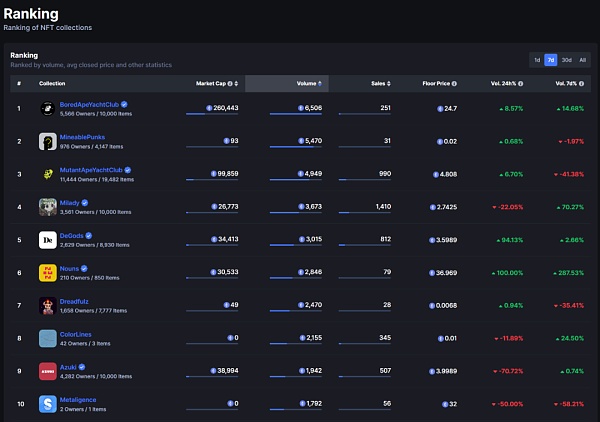This screenshot has height=422, width=600.
Task: Open the BoredApeYachtClub collection icon
Action: tap(47, 109)
